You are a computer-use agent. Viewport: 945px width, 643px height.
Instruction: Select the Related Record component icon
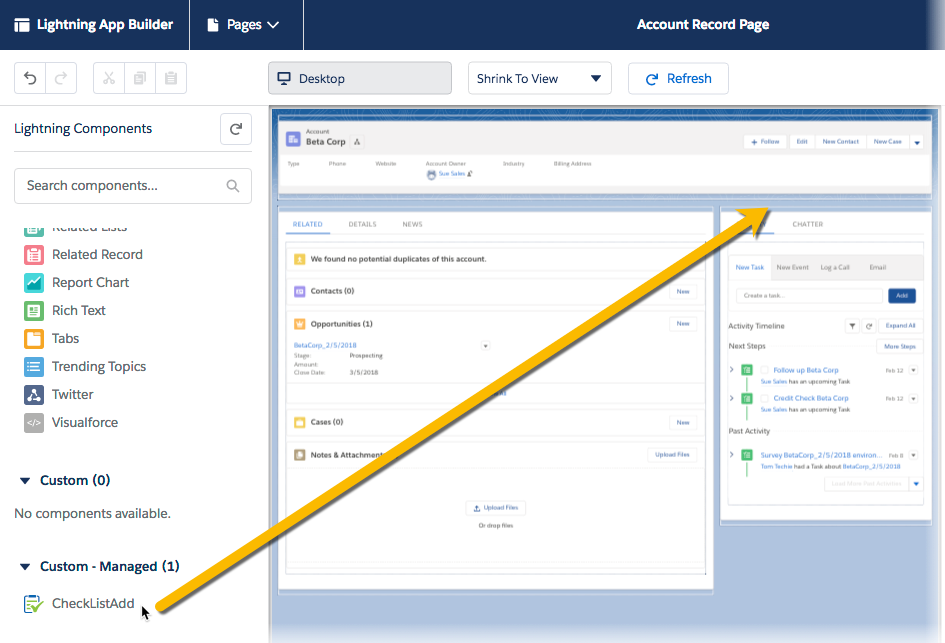34,255
